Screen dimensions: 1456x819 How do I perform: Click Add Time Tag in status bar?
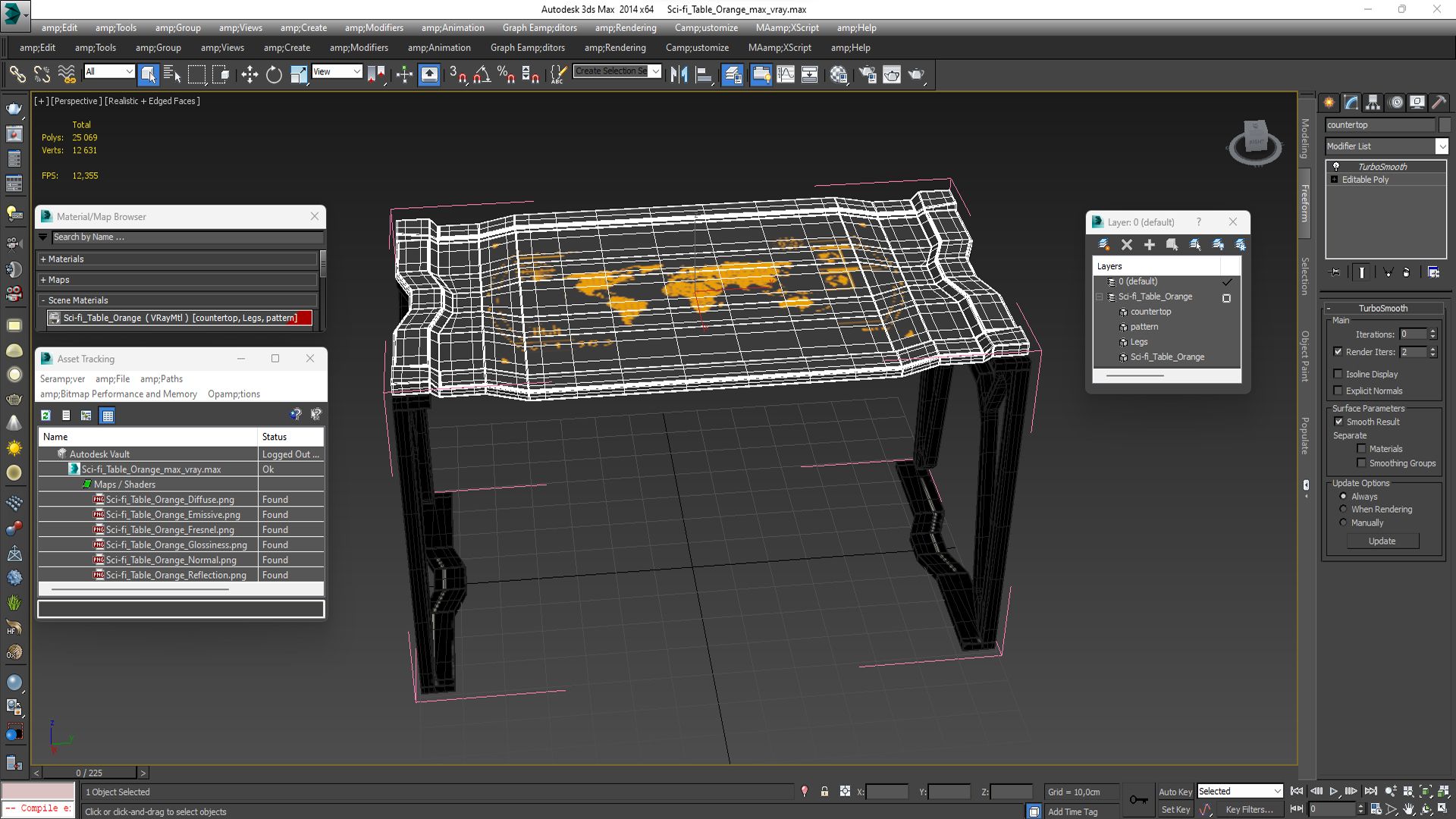1072,812
